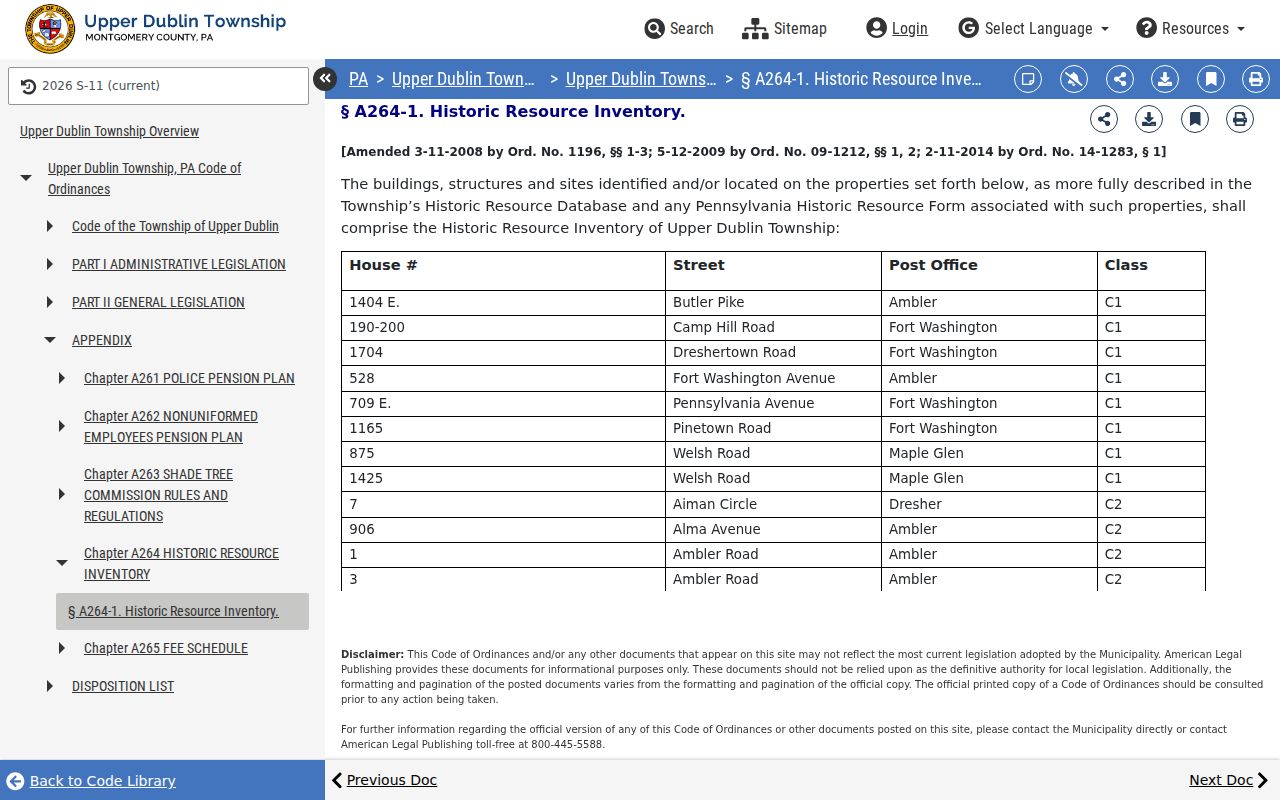Viewport: 1280px width, 800px height.
Task: Collapse the Chapter A264 HISTORIC RESOURCE INVENTORY arrow
Action: pyautogui.click(x=62, y=563)
